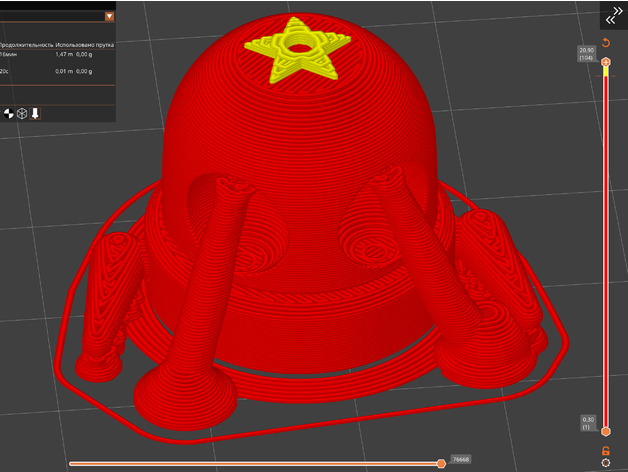Click the orange reset arrow above layer slider
Viewport: 628px width, 472px height.
[x=605, y=43]
